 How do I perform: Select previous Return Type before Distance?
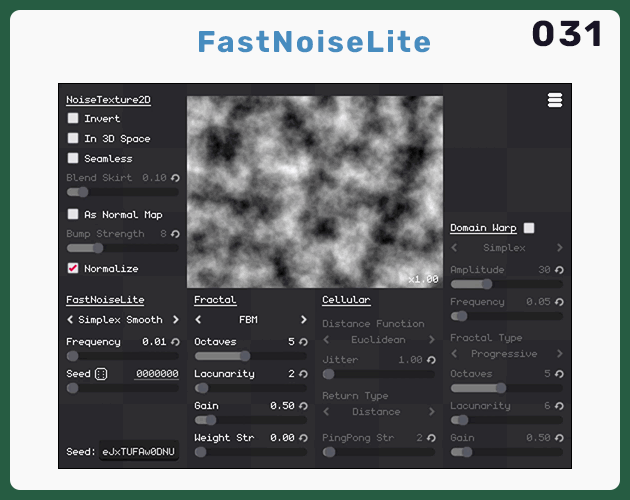coord(326,412)
